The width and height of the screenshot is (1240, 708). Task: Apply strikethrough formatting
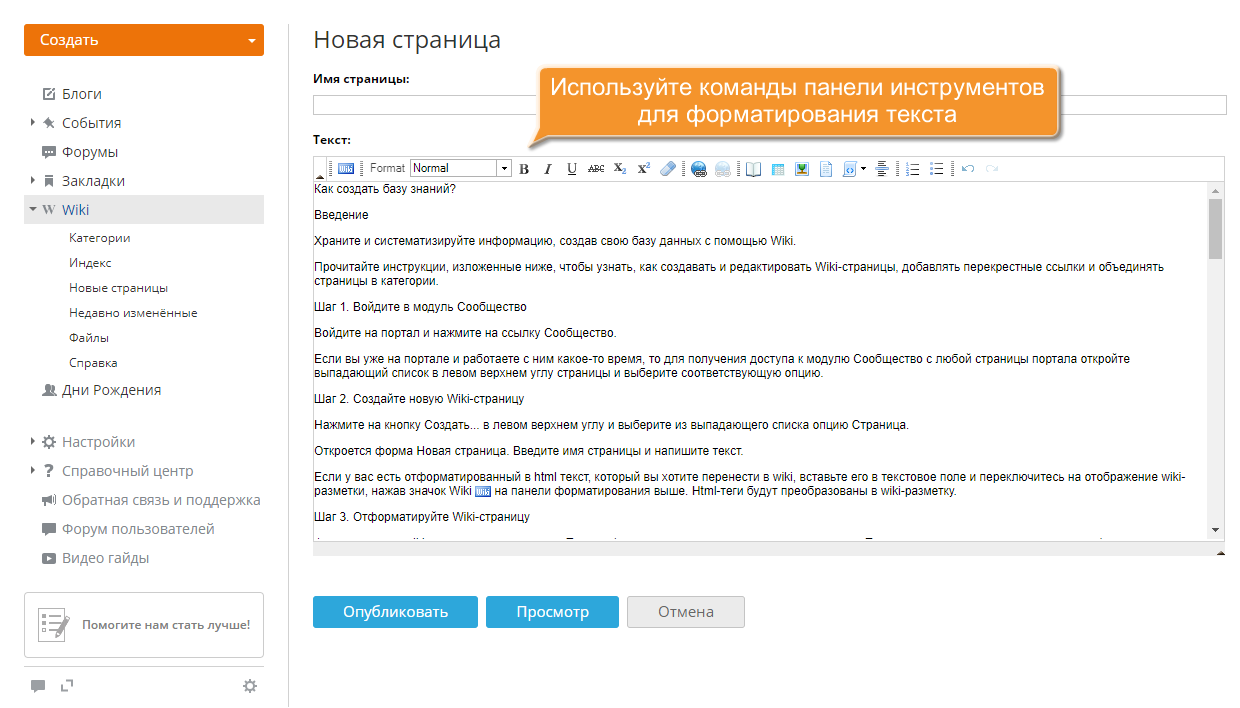point(596,169)
